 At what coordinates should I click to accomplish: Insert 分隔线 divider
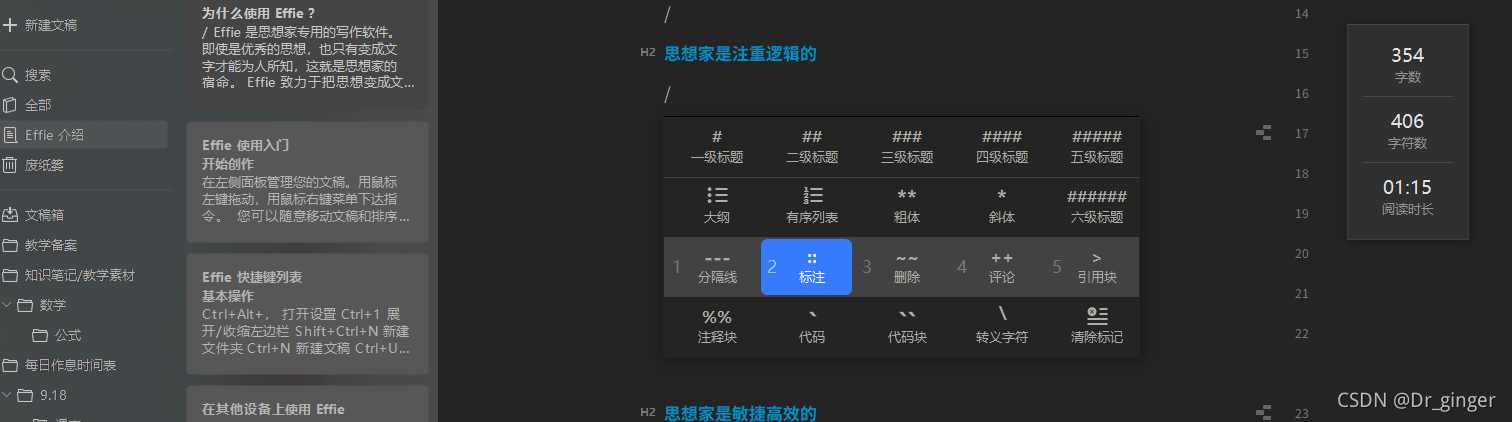(x=717, y=267)
